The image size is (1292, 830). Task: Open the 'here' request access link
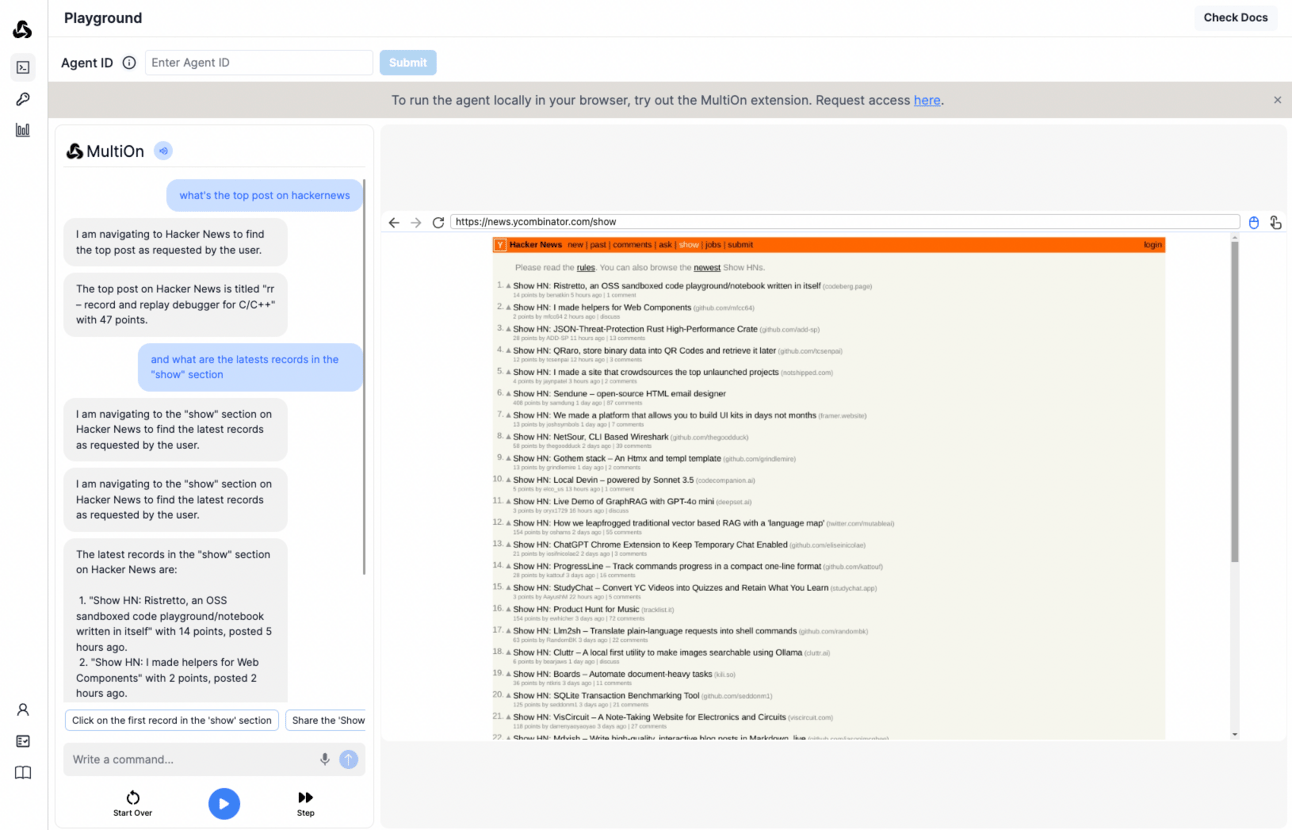click(927, 100)
